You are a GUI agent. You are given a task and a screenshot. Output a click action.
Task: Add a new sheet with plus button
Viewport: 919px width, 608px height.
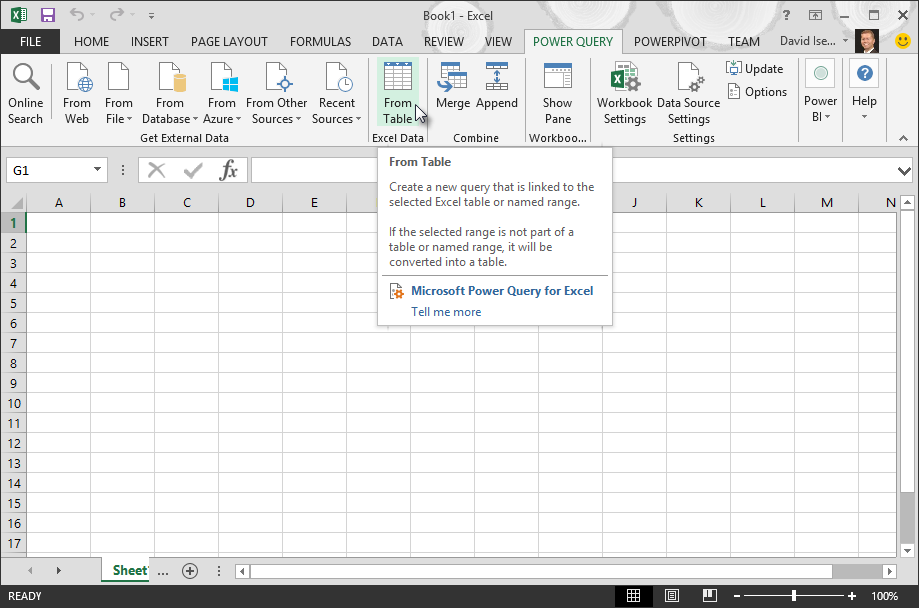pos(190,570)
